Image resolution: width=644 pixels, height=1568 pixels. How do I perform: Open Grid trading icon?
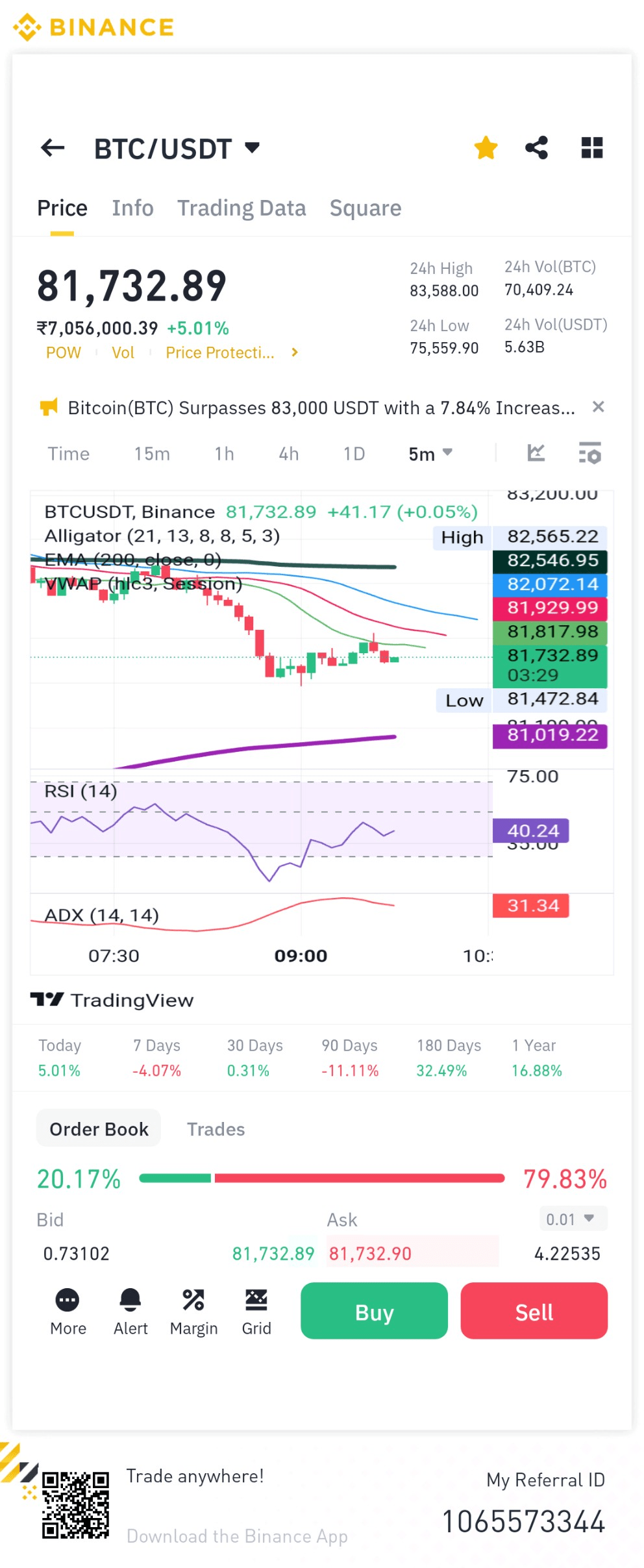[256, 1312]
